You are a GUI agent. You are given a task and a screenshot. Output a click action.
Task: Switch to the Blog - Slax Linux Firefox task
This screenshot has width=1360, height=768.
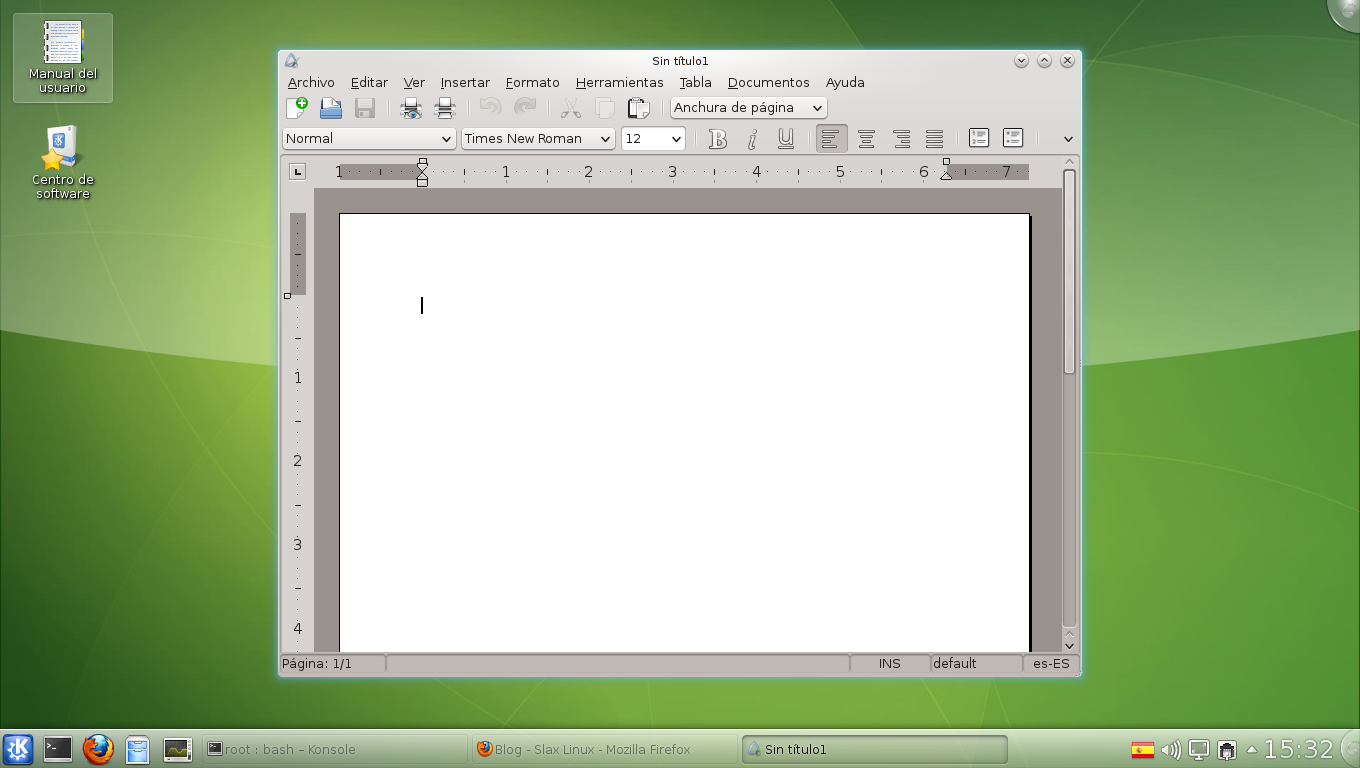click(x=604, y=749)
